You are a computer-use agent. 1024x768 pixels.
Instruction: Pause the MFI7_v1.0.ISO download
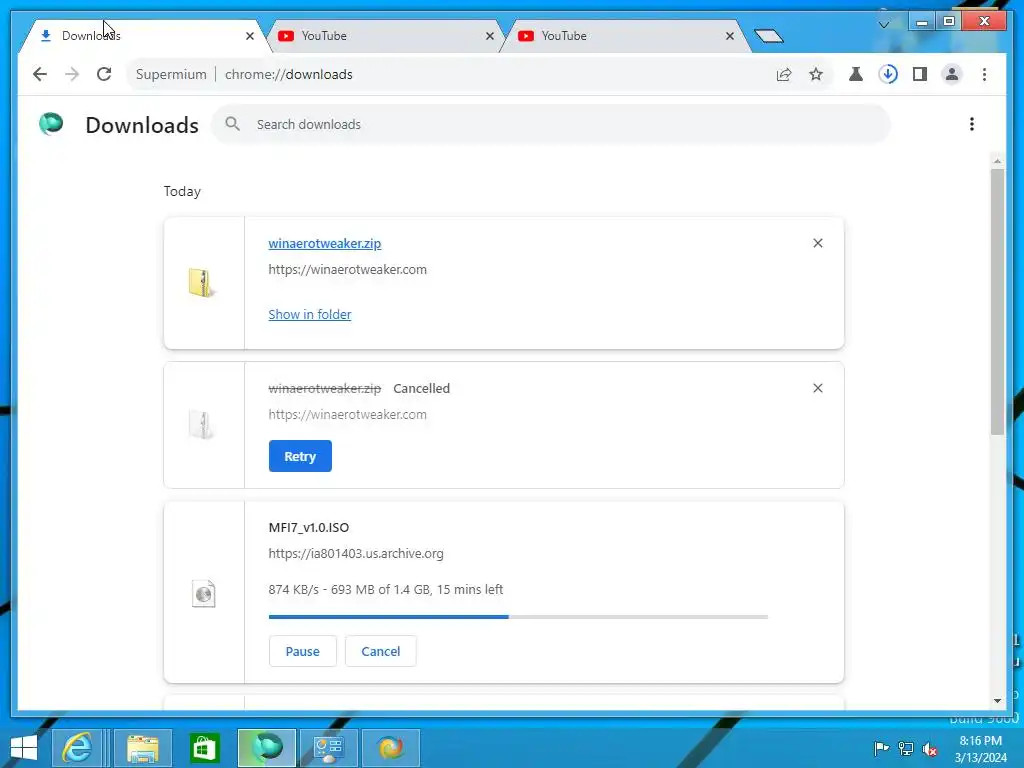coord(302,651)
